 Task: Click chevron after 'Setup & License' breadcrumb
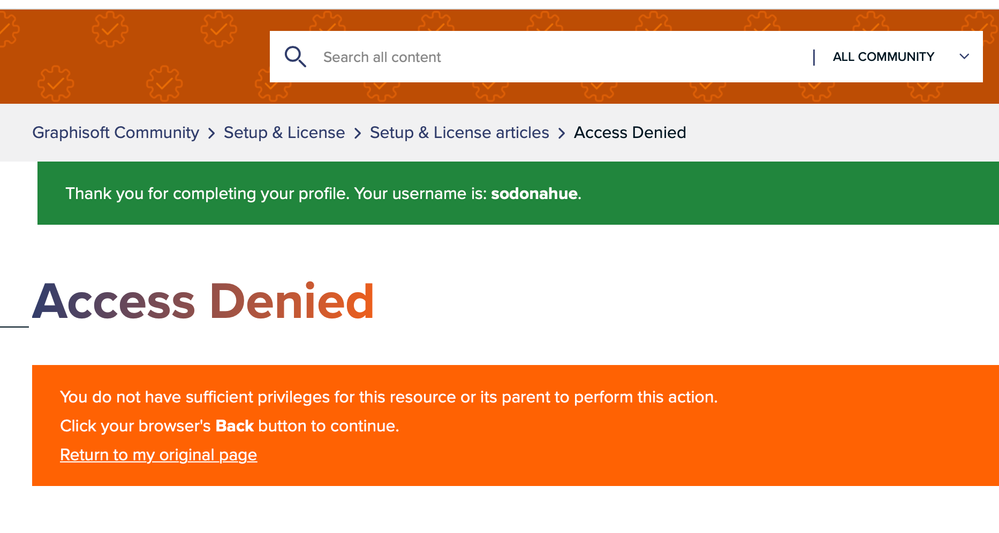(357, 133)
